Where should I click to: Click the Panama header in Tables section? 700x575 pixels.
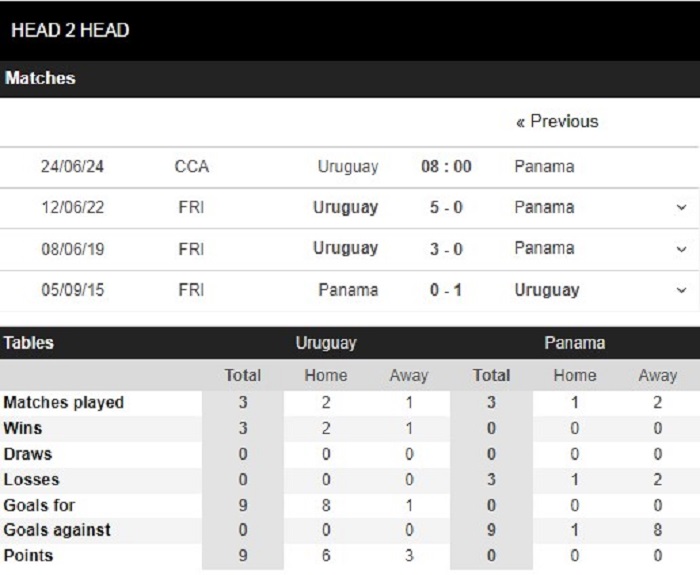575,343
